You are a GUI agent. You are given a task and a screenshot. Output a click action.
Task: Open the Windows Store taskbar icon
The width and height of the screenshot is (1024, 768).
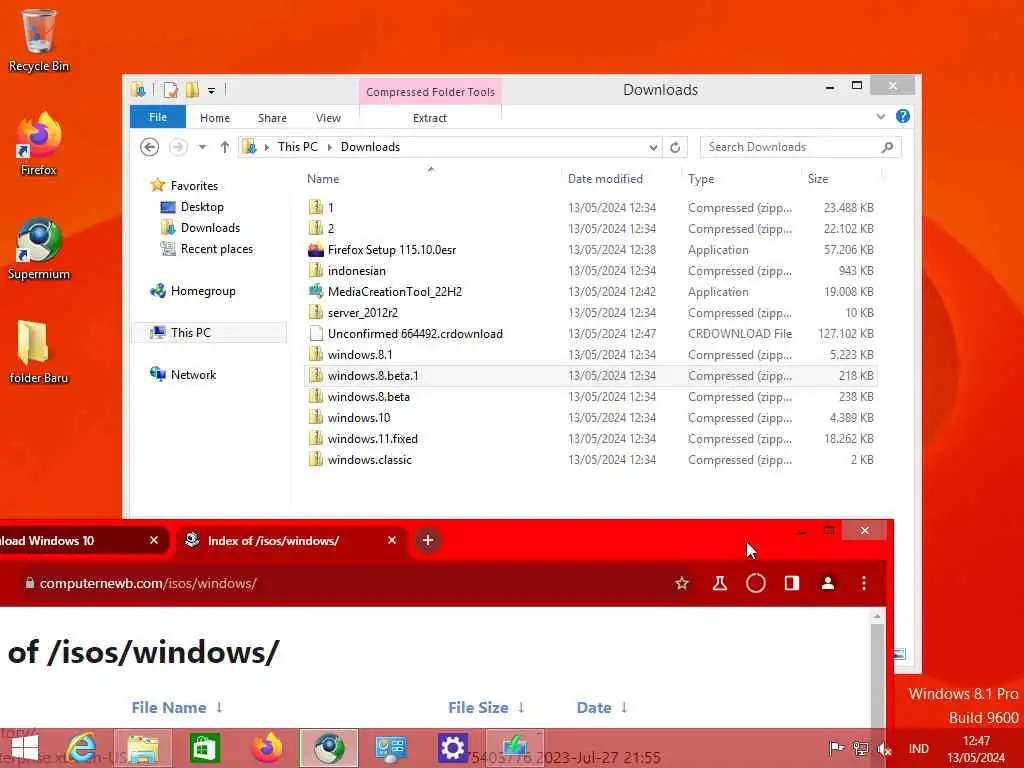coord(204,748)
